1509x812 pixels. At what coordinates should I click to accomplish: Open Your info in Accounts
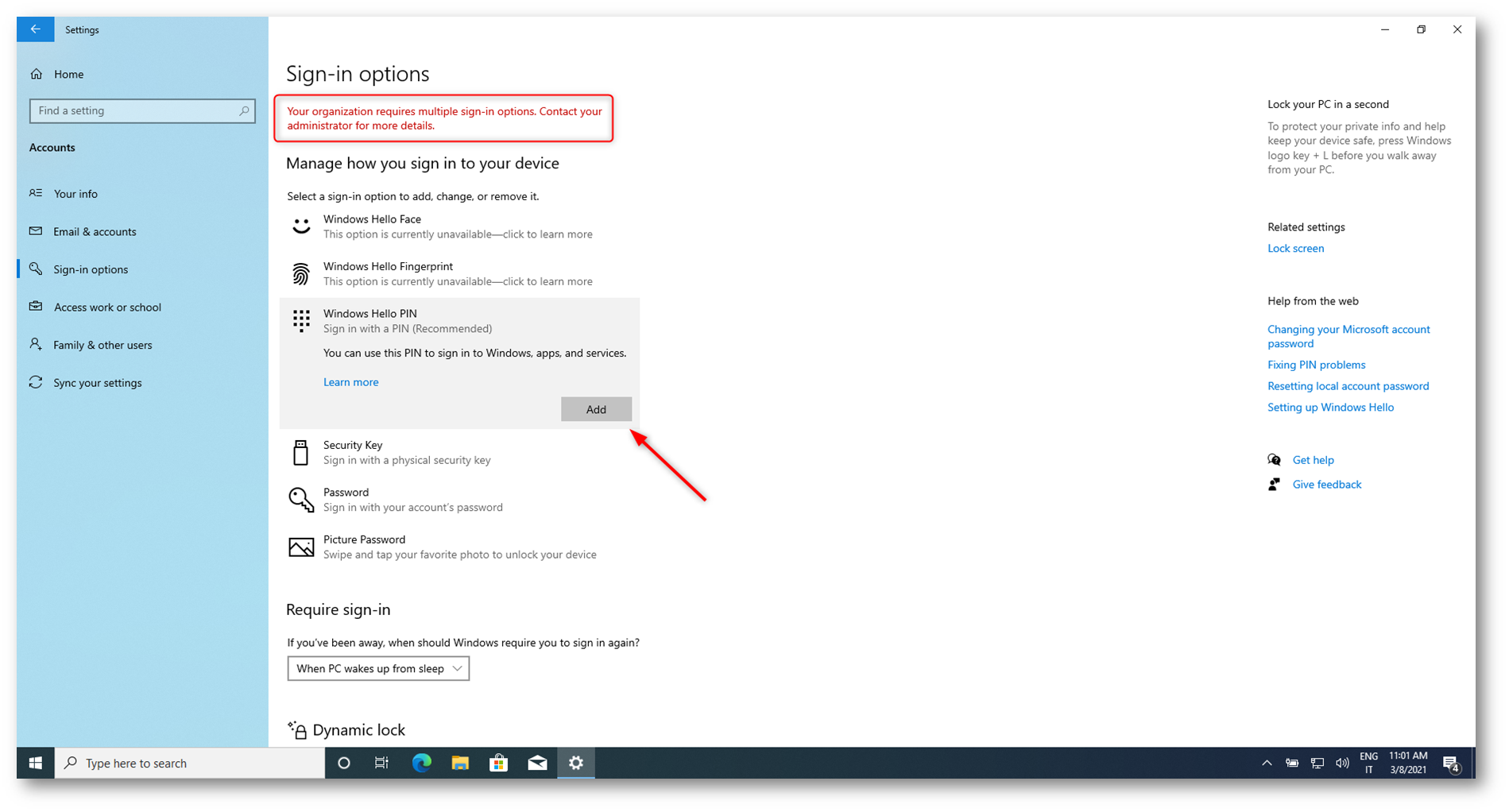click(75, 193)
